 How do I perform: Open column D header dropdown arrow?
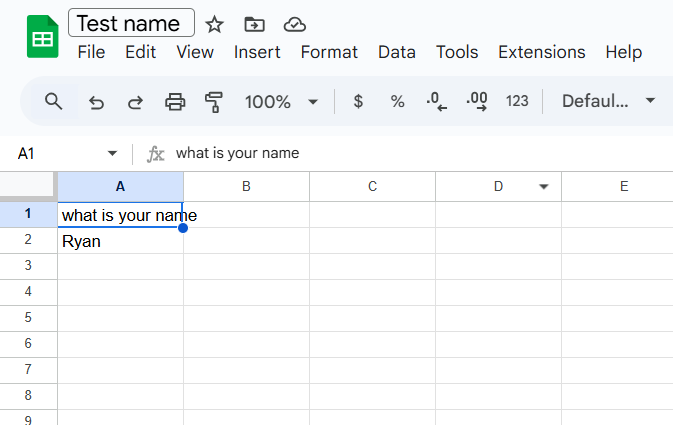[544, 187]
